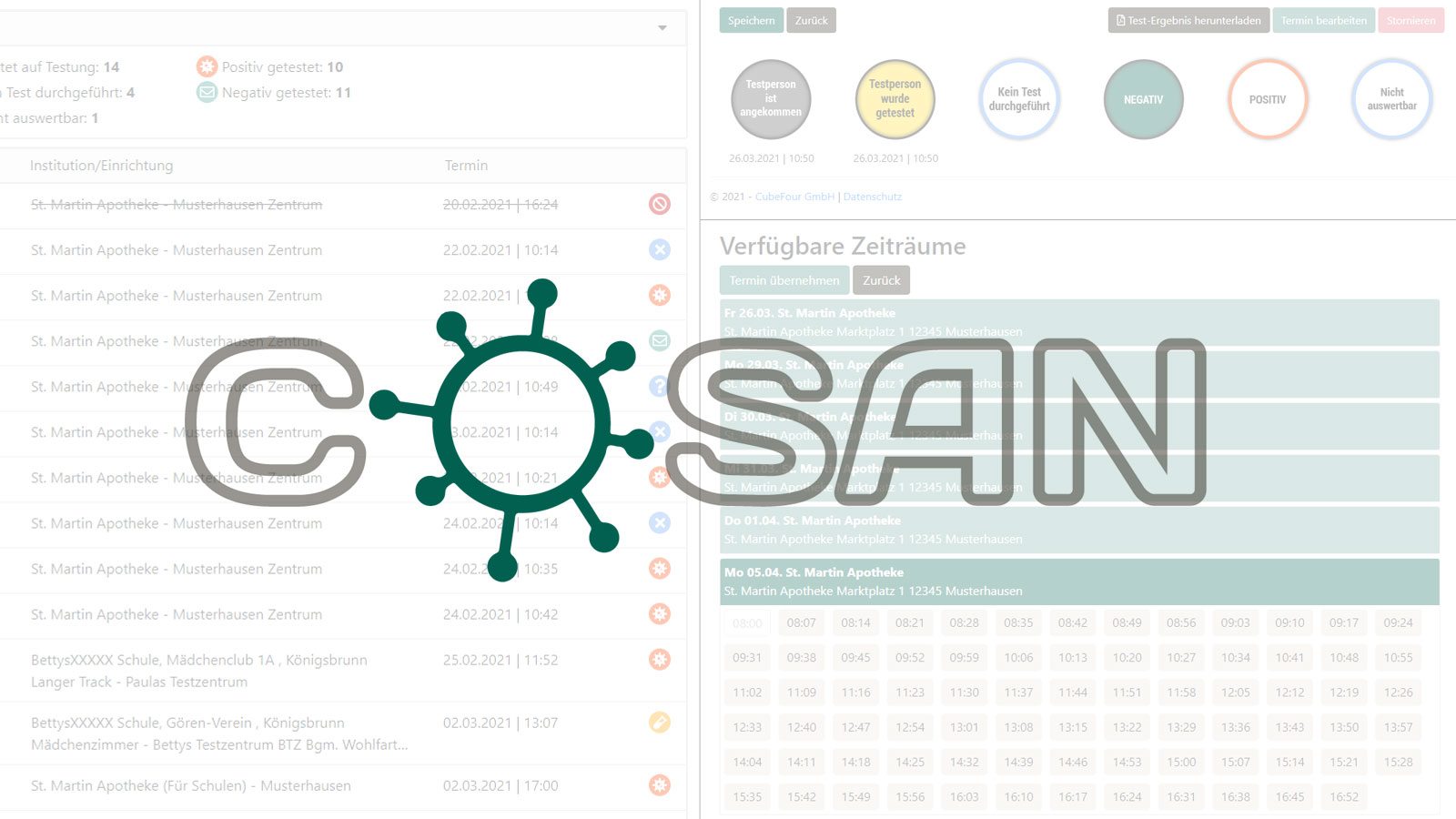The height and width of the screenshot is (819, 1456).
Task: Select status 'Testperson wurde getestet'
Action: pyautogui.click(x=895, y=99)
